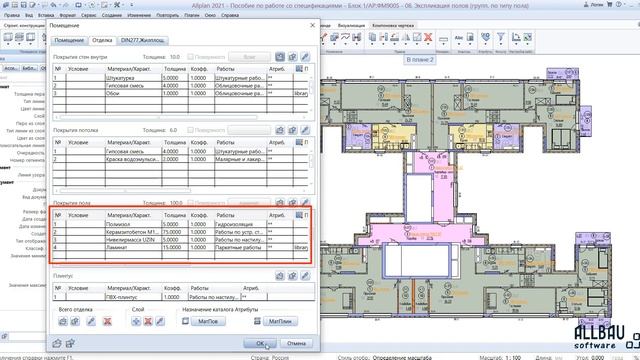Switch to Отделка tab in dialog
Image resolution: width=640 pixels, height=360 pixels.
pyautogui.click(x=102, y=40)
